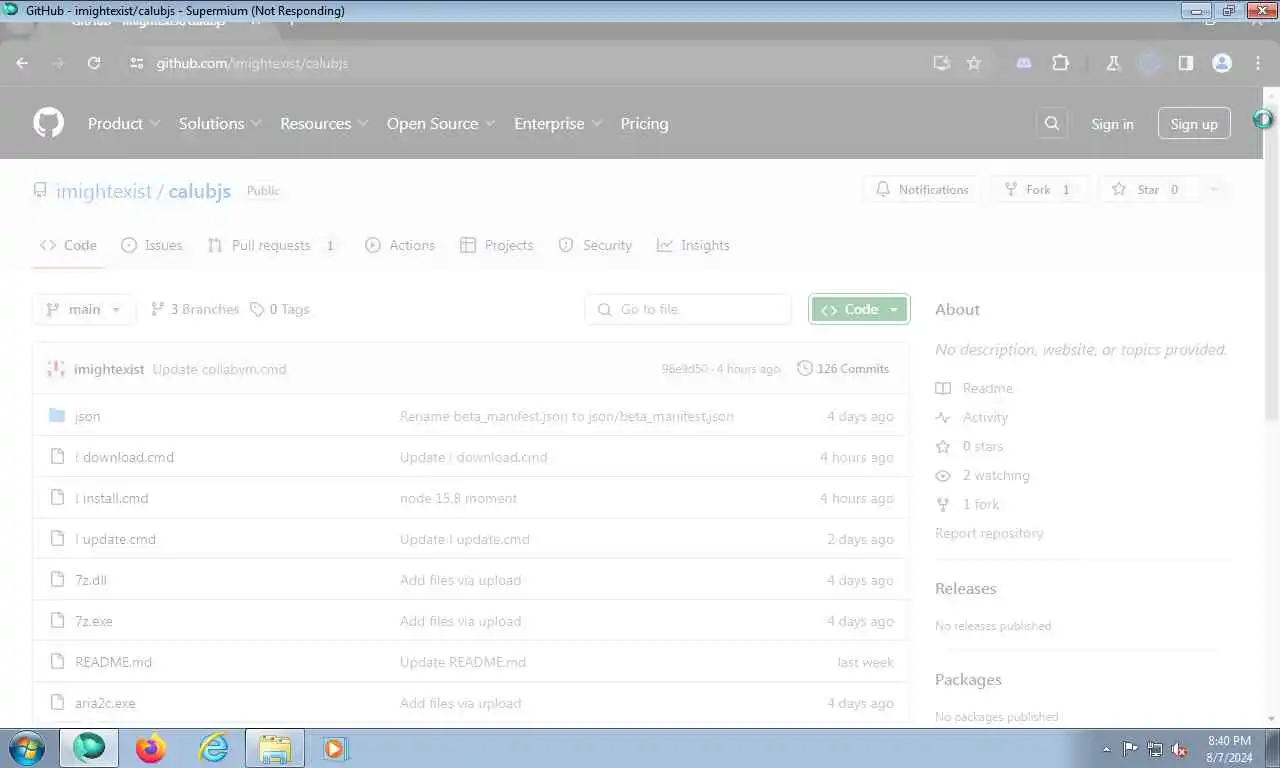
Task: Open the aria2c.exe file
Action: (105, 703)
